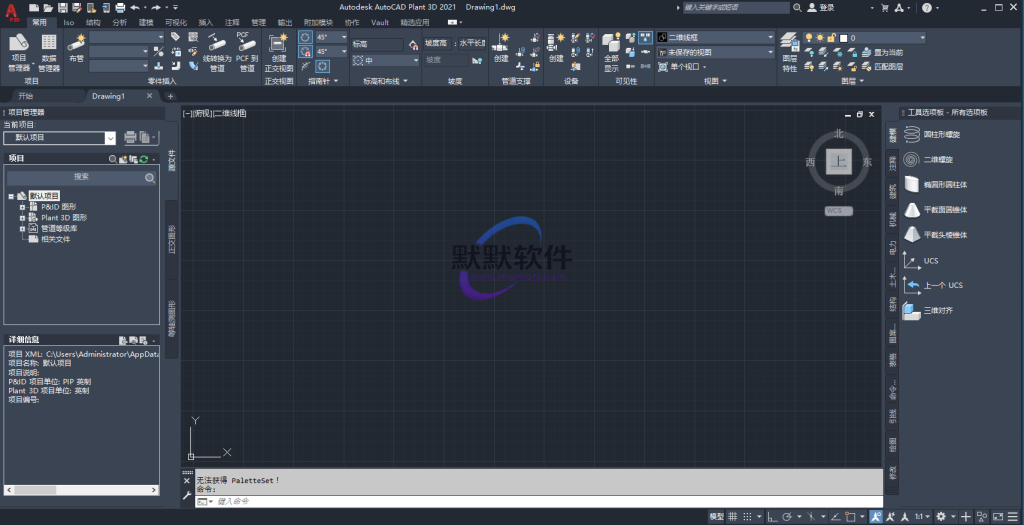Switch to the 分析 ribbon tab
This screenshot has height=525, width=1024.
[120, 21]
